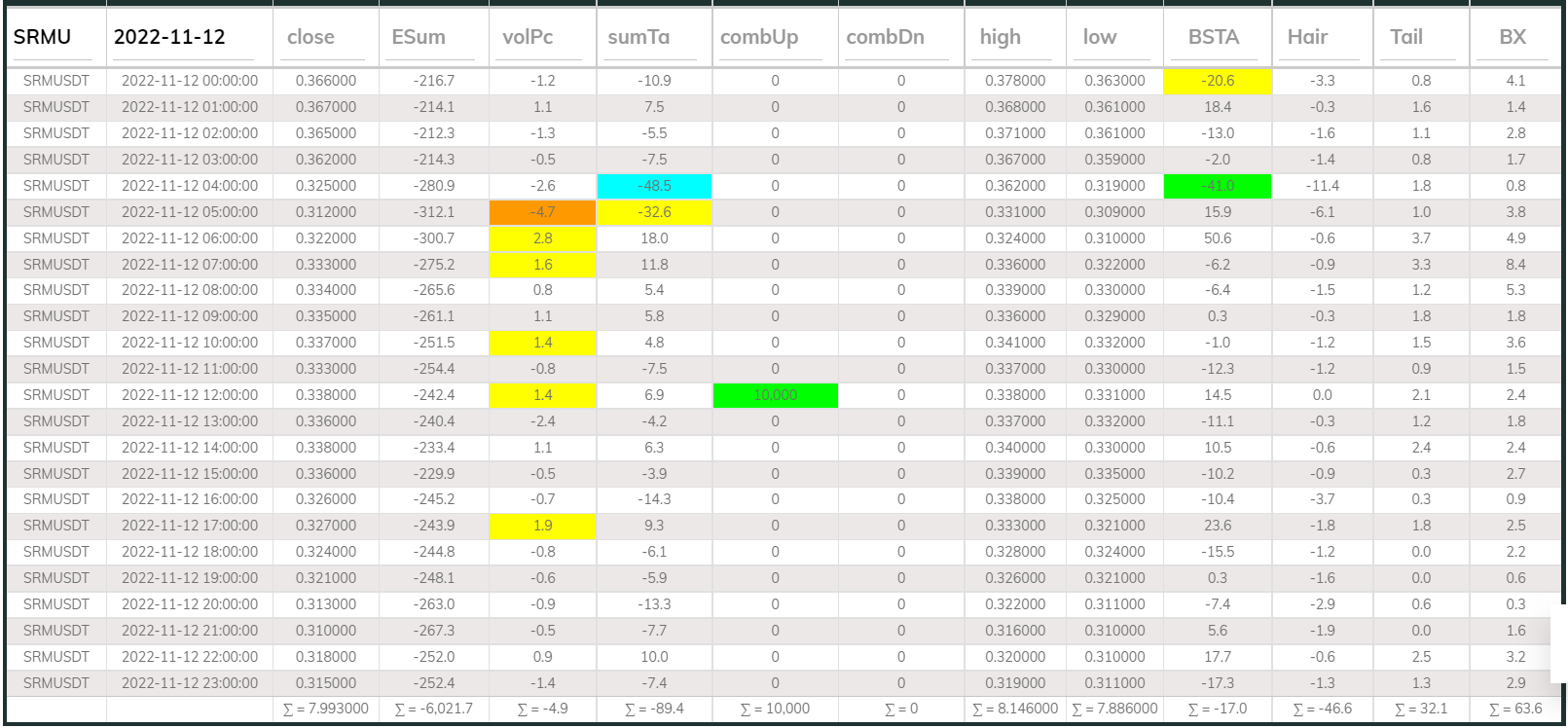Click the SRMUSDT cell in the 08:00:00 row

coord(56,290)
